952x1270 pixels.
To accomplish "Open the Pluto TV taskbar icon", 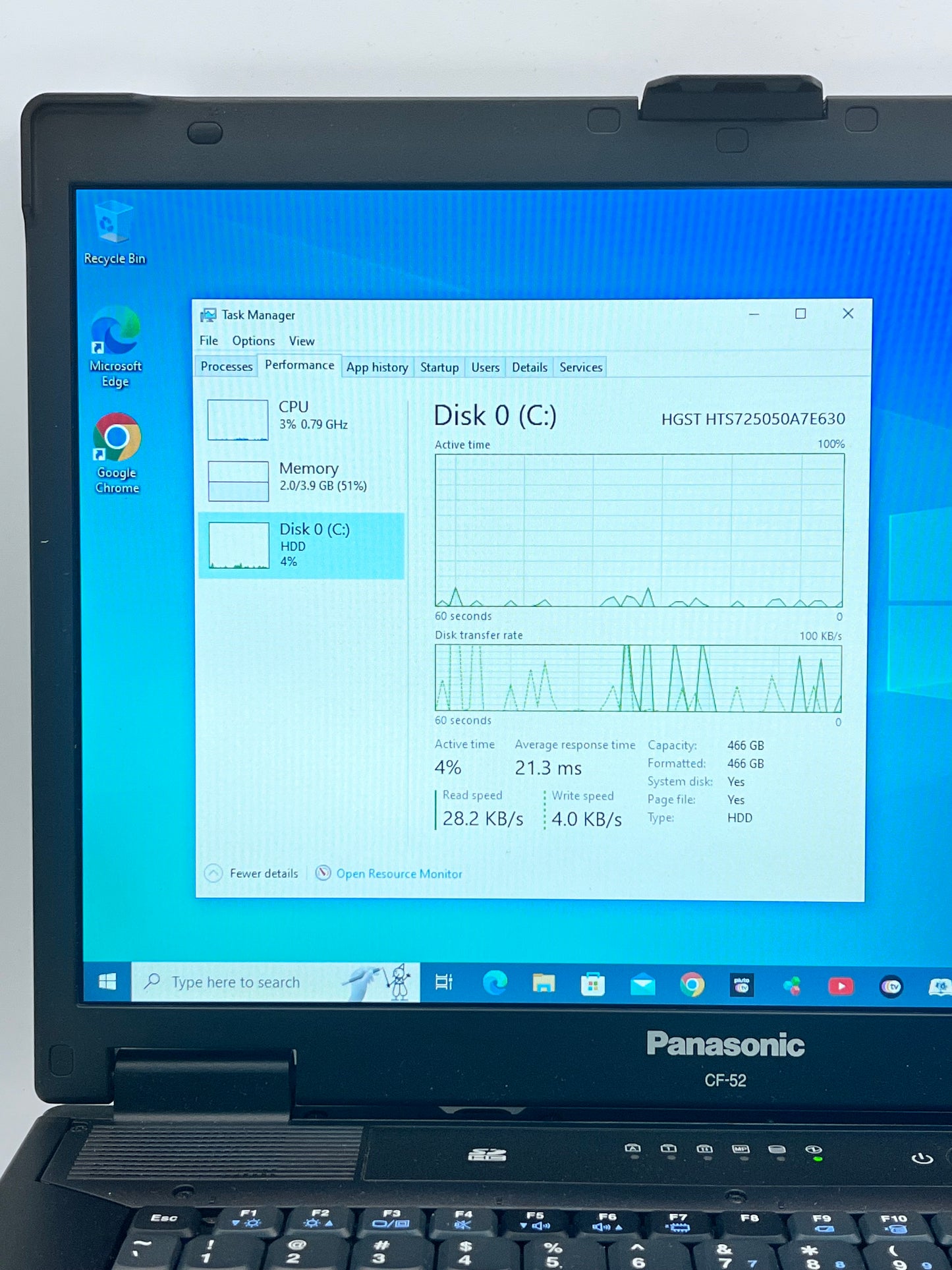I will click(742, 986).
